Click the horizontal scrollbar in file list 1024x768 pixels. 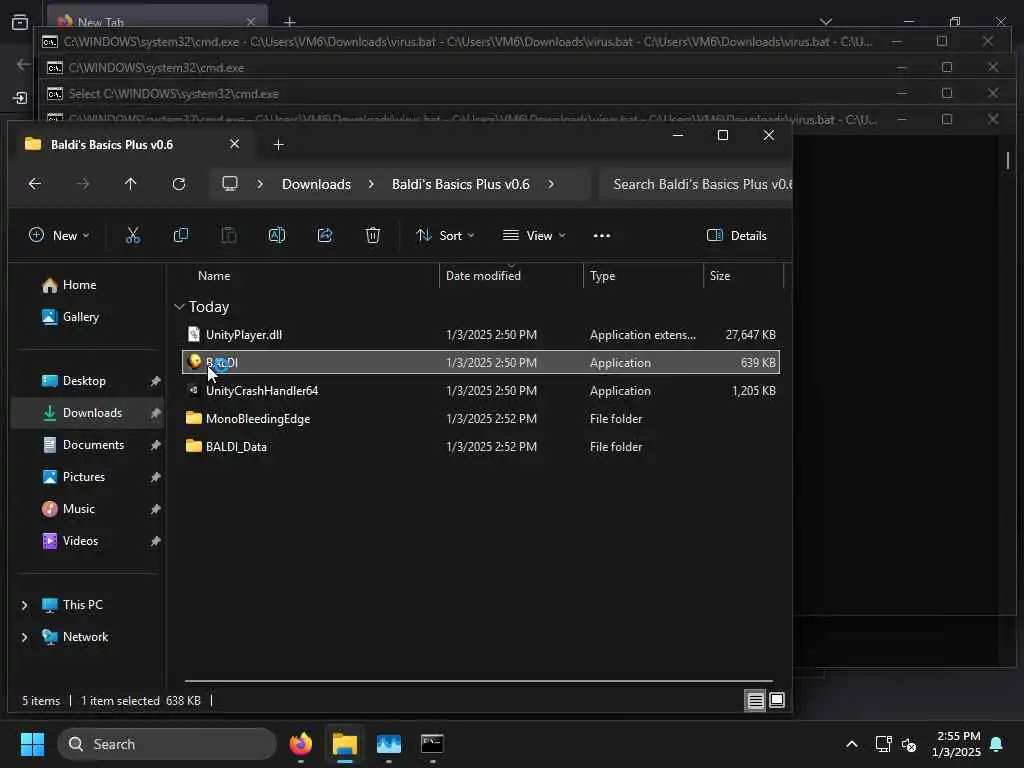click(x=479, y=680)
